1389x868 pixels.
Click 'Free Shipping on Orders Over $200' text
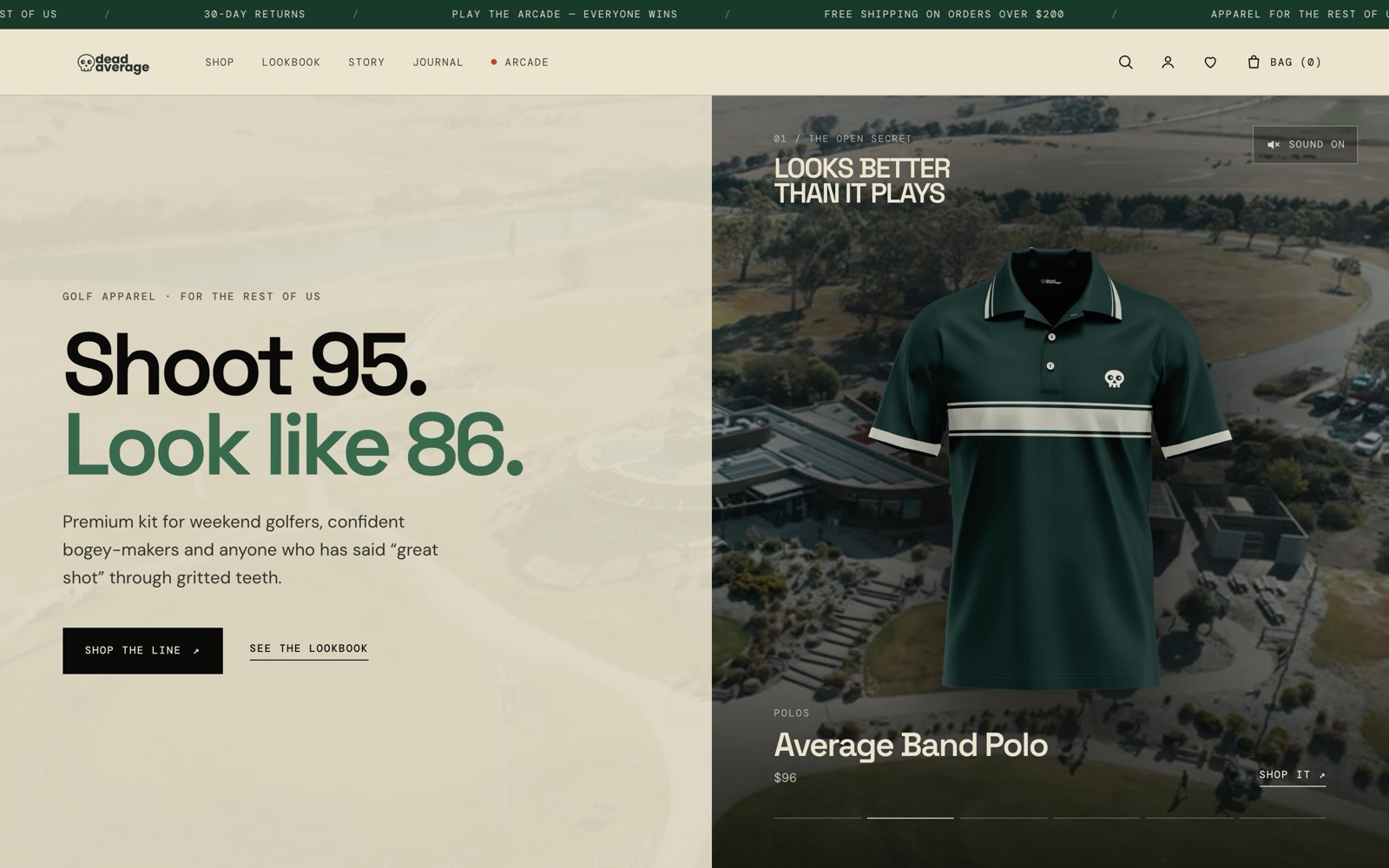(x=944, y=15)
